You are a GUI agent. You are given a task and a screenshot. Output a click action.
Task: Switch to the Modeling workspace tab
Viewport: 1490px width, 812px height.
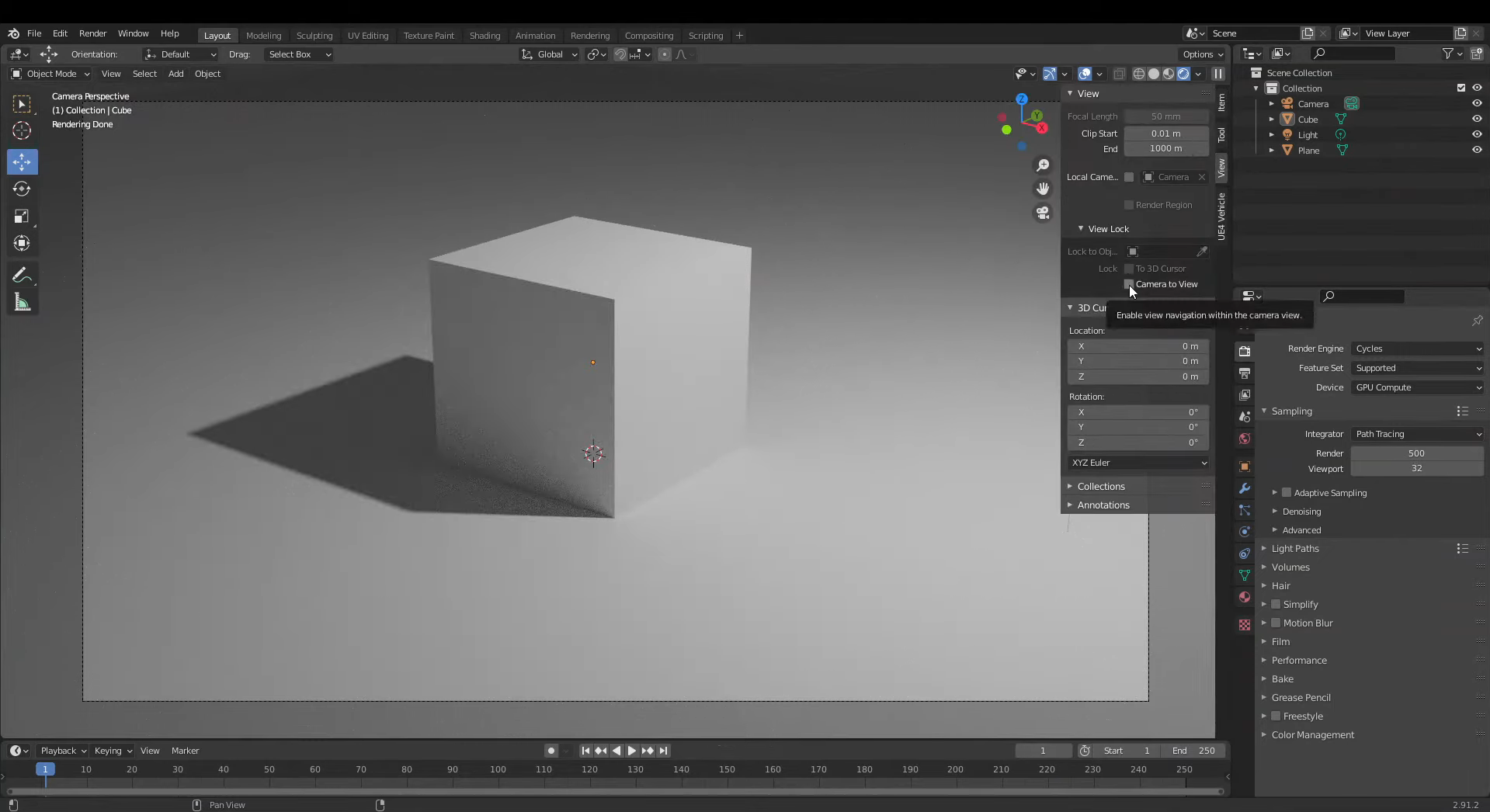(x=263, y=36)
